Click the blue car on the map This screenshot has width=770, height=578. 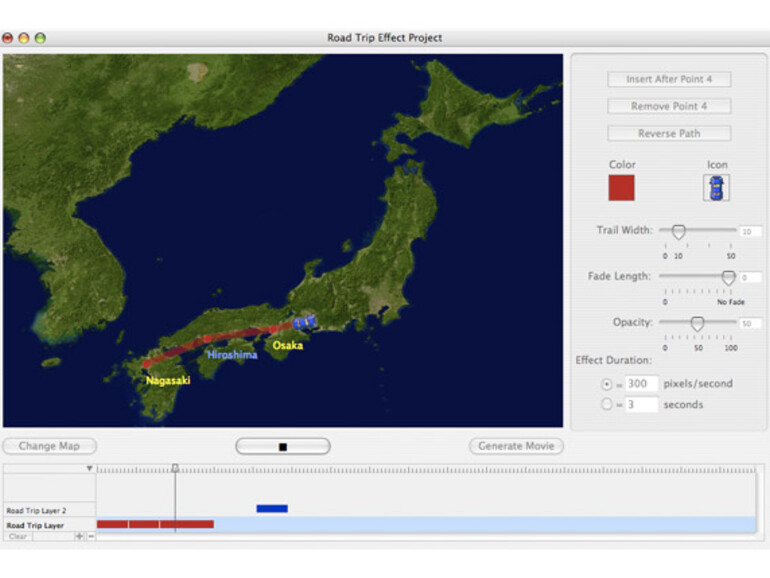(305, 322)
